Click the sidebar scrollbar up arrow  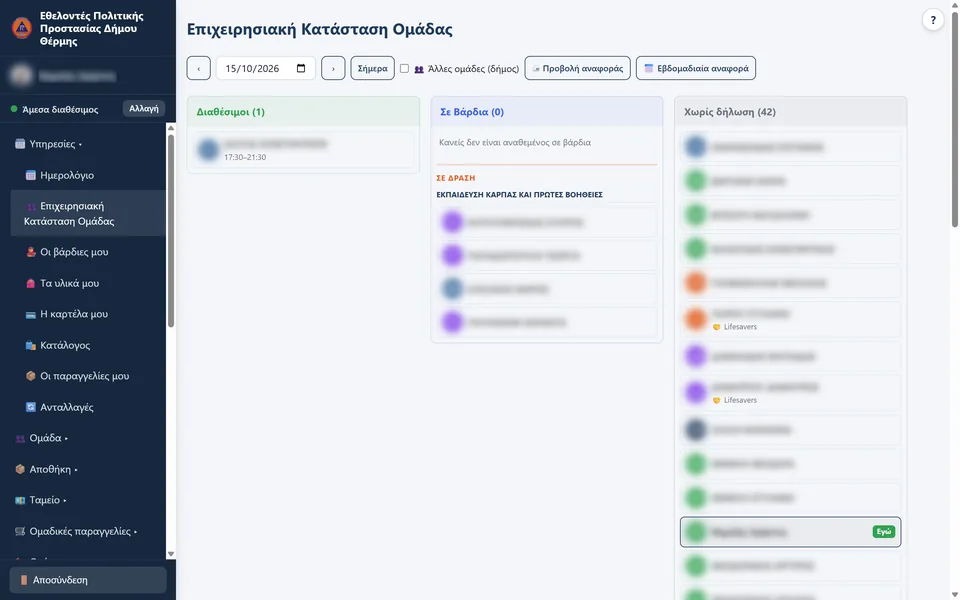pos(171,128)
